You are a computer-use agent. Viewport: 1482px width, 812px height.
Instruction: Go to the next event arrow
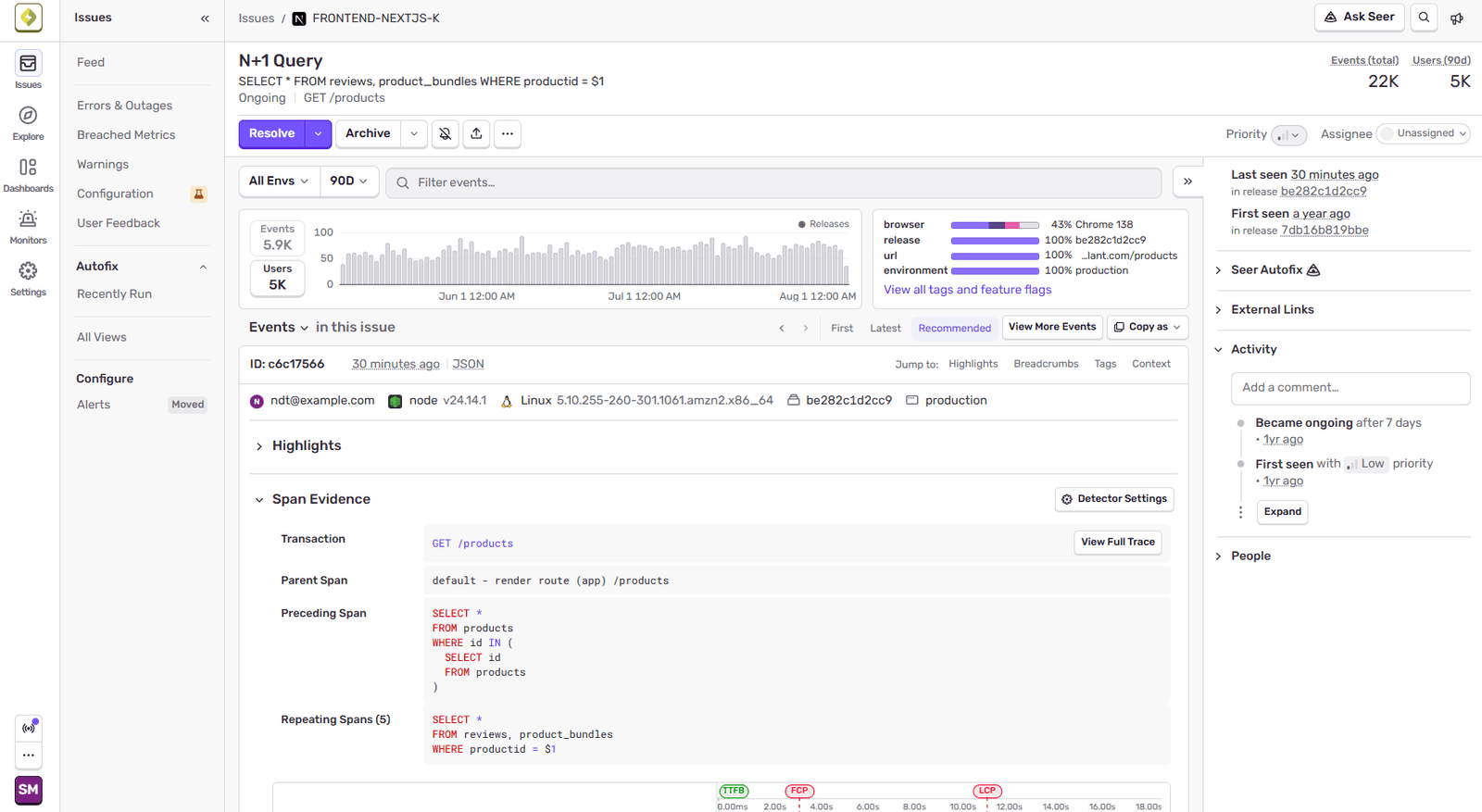(806, 328)
